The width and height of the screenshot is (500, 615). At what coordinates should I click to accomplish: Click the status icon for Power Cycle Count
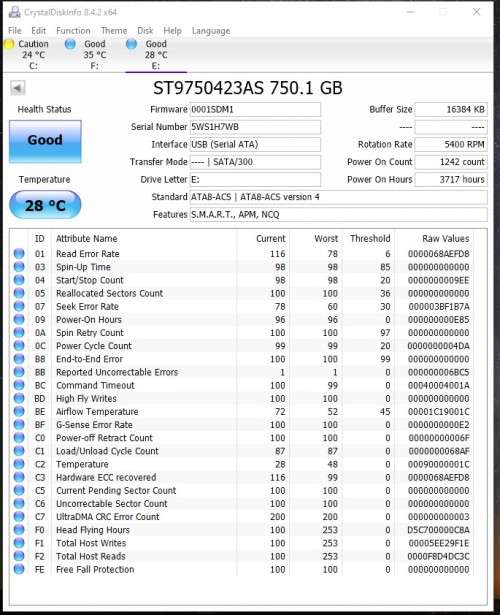tap(19, 346)
